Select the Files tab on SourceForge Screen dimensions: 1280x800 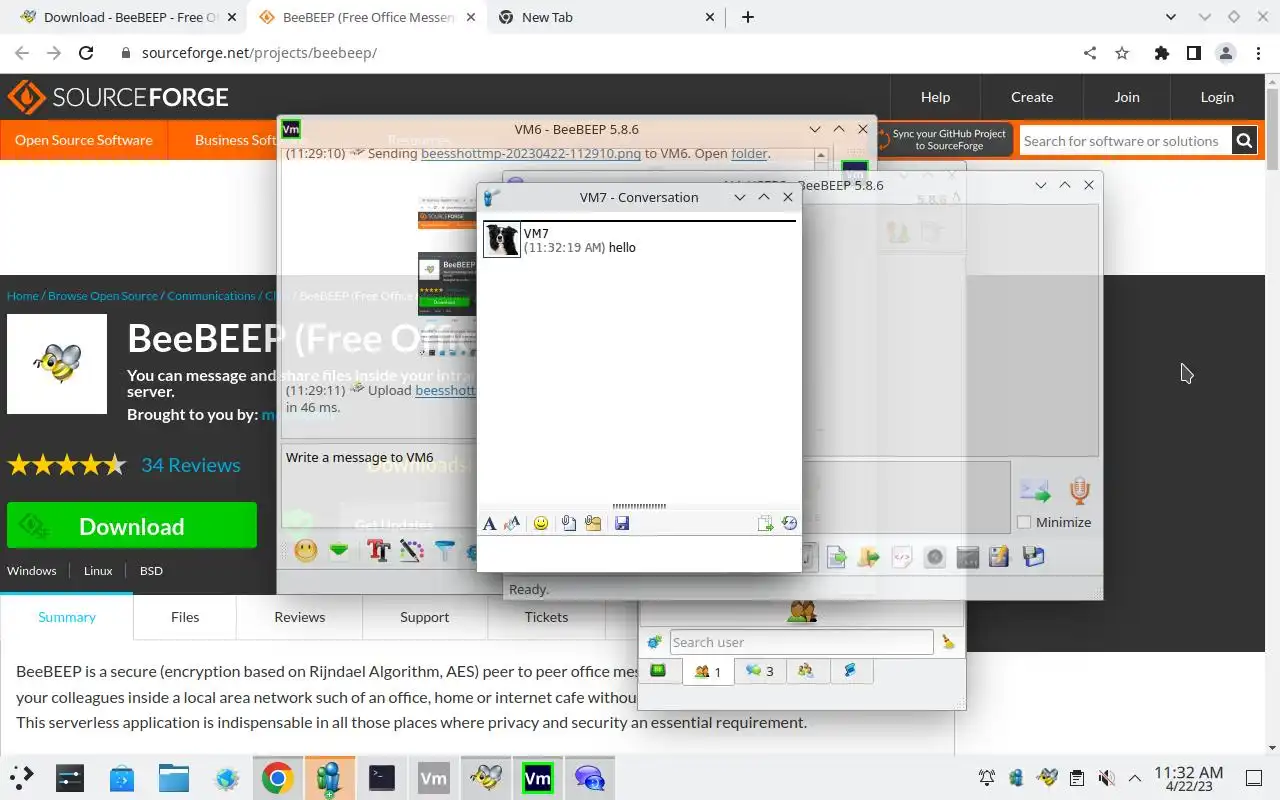pyautogui.click(x=185, y=617)
